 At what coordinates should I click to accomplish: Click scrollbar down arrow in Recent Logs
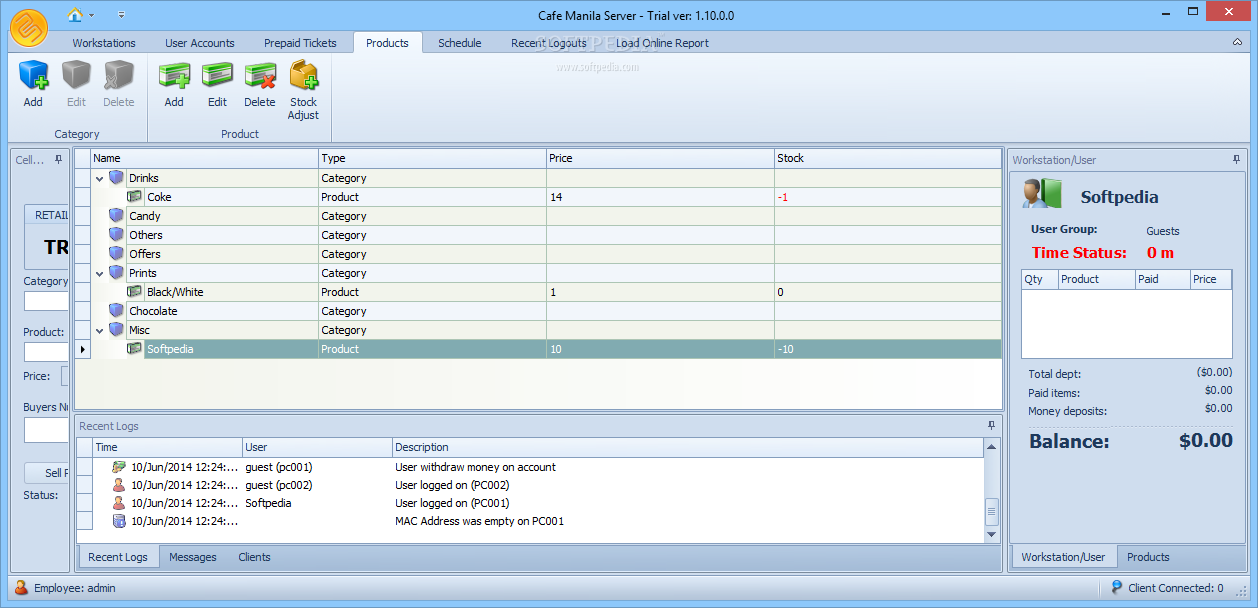click(x=992, y=535)
